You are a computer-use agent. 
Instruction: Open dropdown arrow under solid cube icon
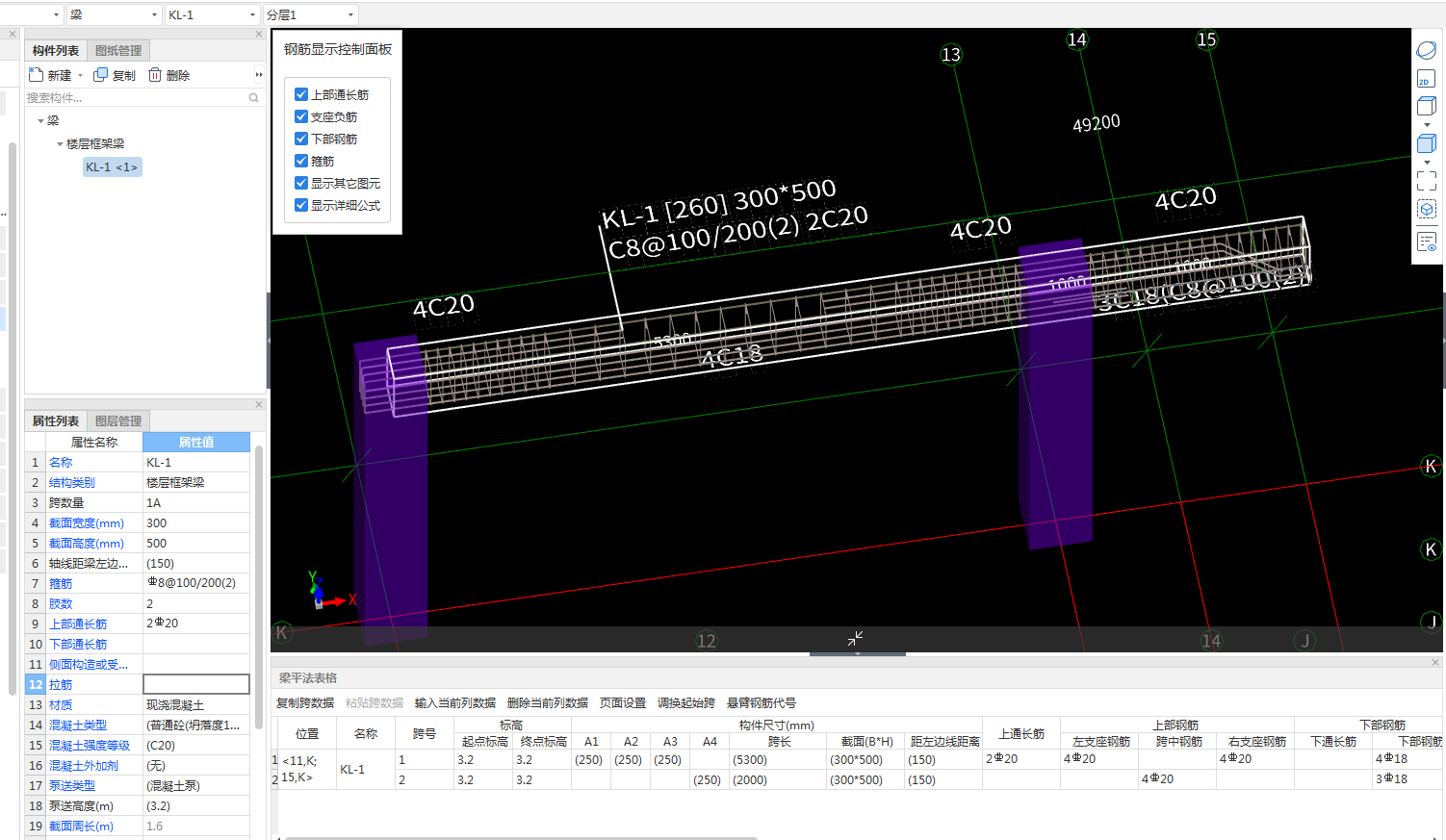tap(1427, 163)
